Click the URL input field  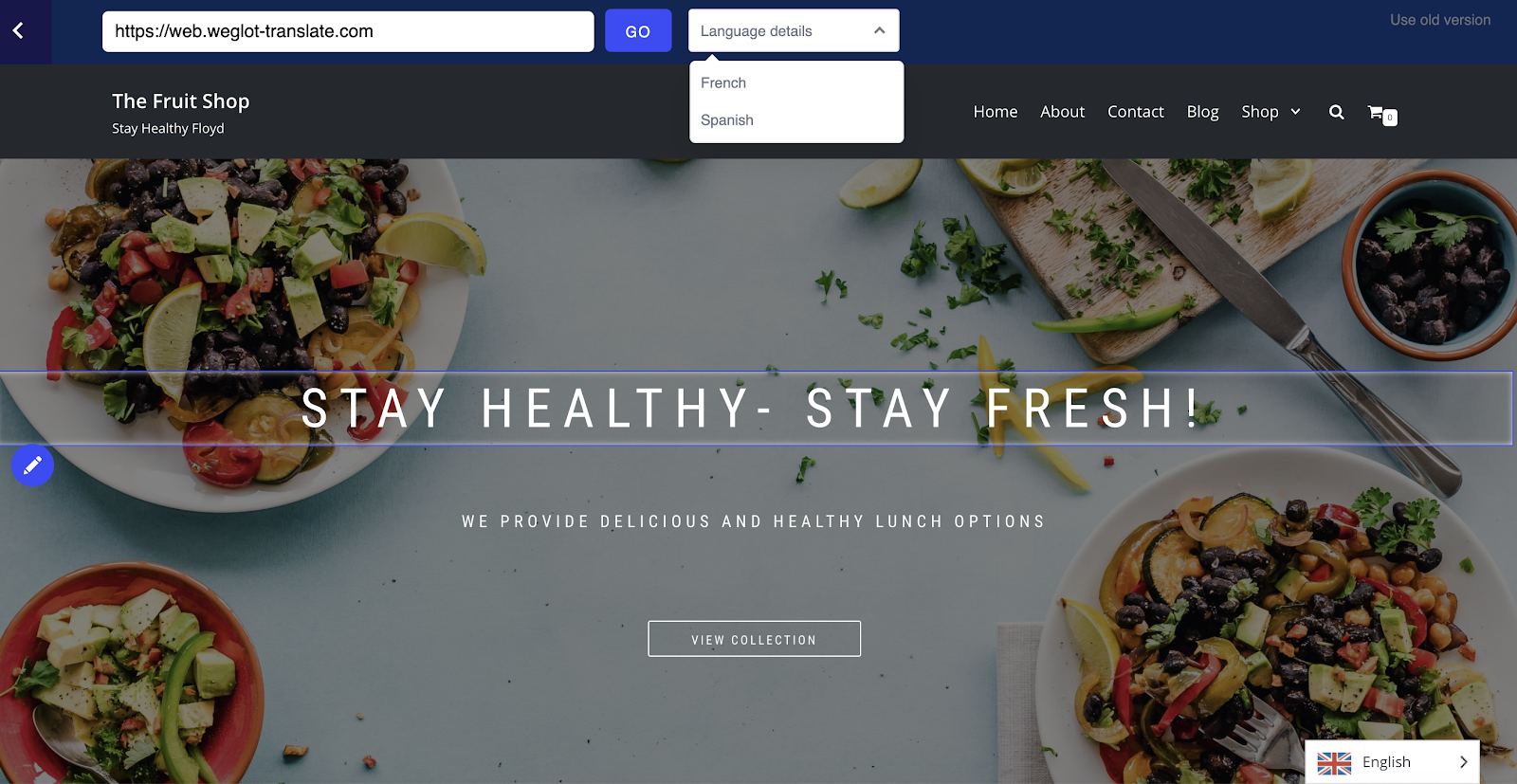point(348,31)
